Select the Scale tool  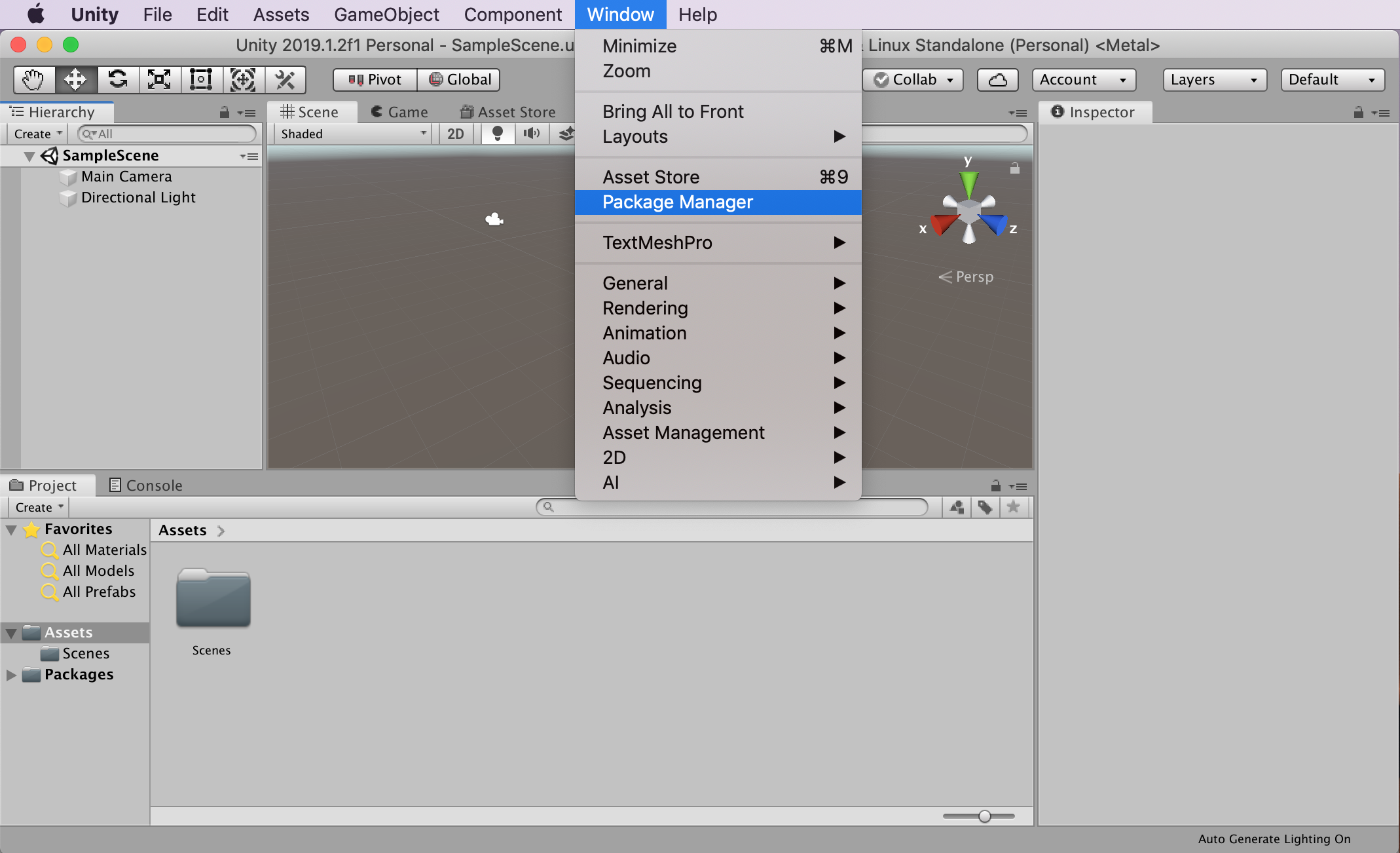(x=159, y=80)
